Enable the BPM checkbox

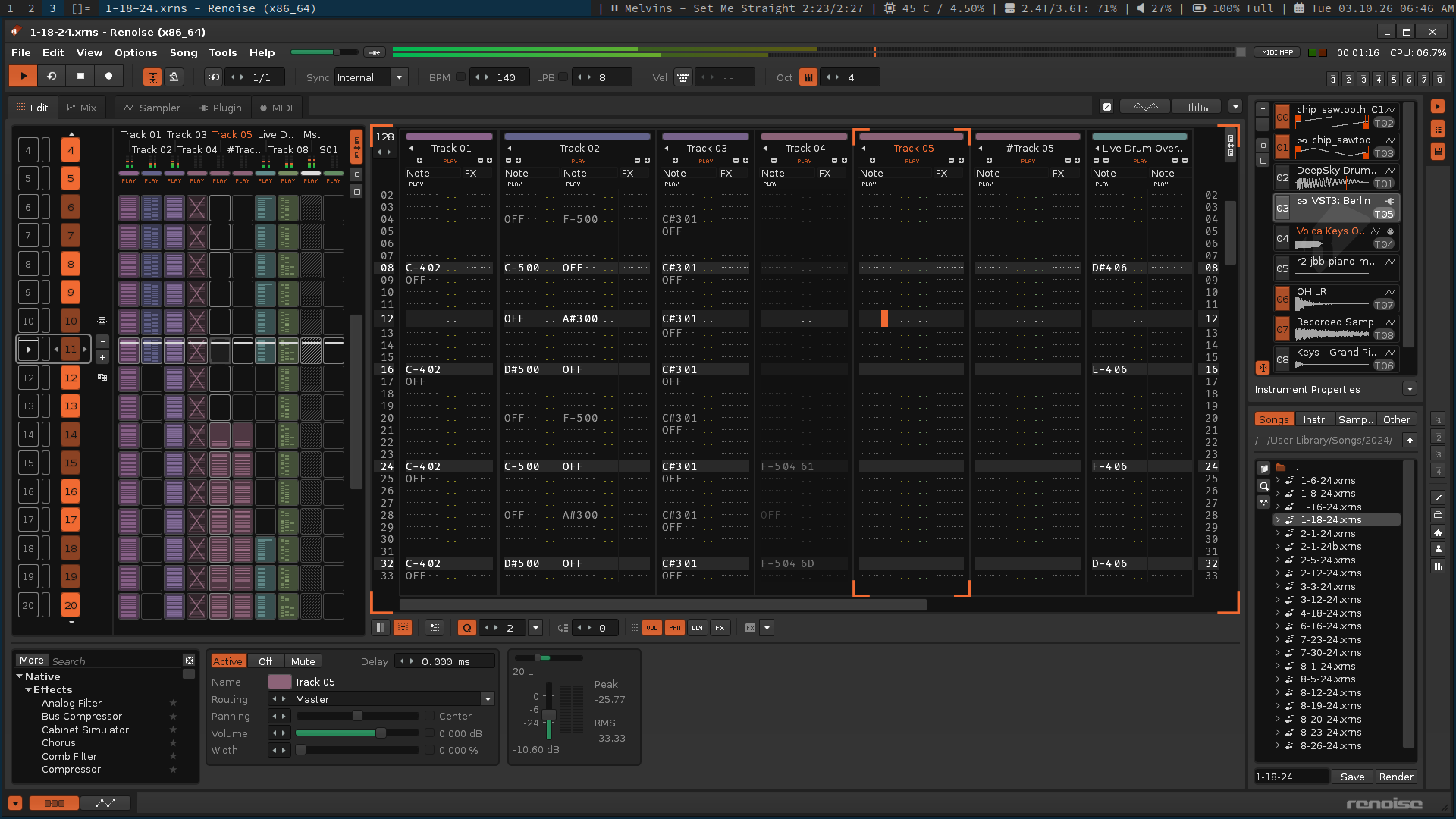[x=460, y=77]
